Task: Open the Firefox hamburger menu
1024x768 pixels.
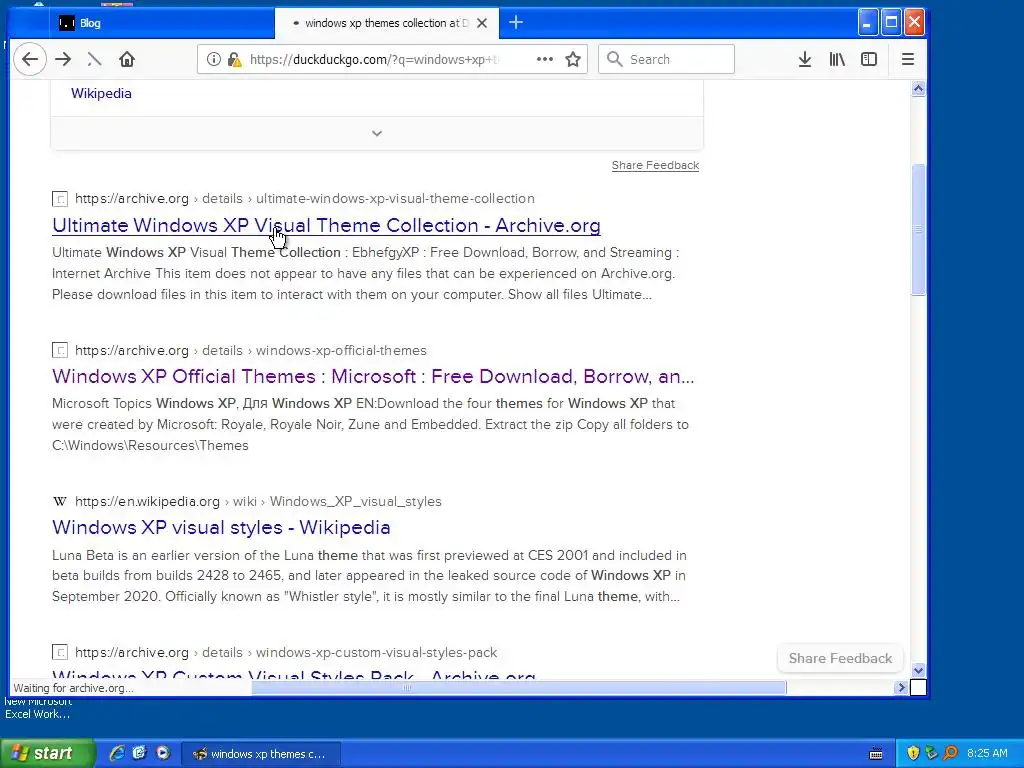Action: click(x=908, y=59)
